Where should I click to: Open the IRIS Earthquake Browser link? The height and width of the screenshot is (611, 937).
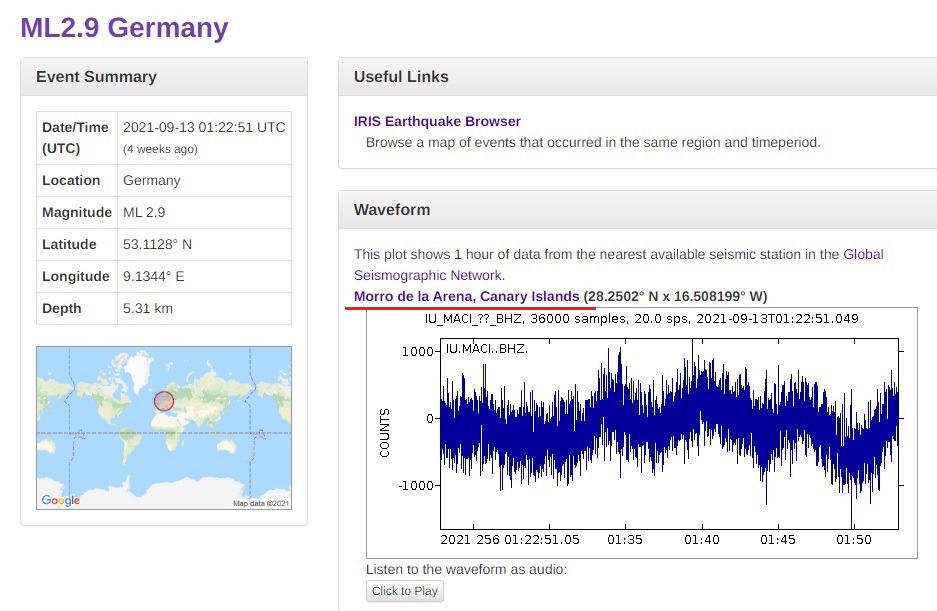coord(437,121)
